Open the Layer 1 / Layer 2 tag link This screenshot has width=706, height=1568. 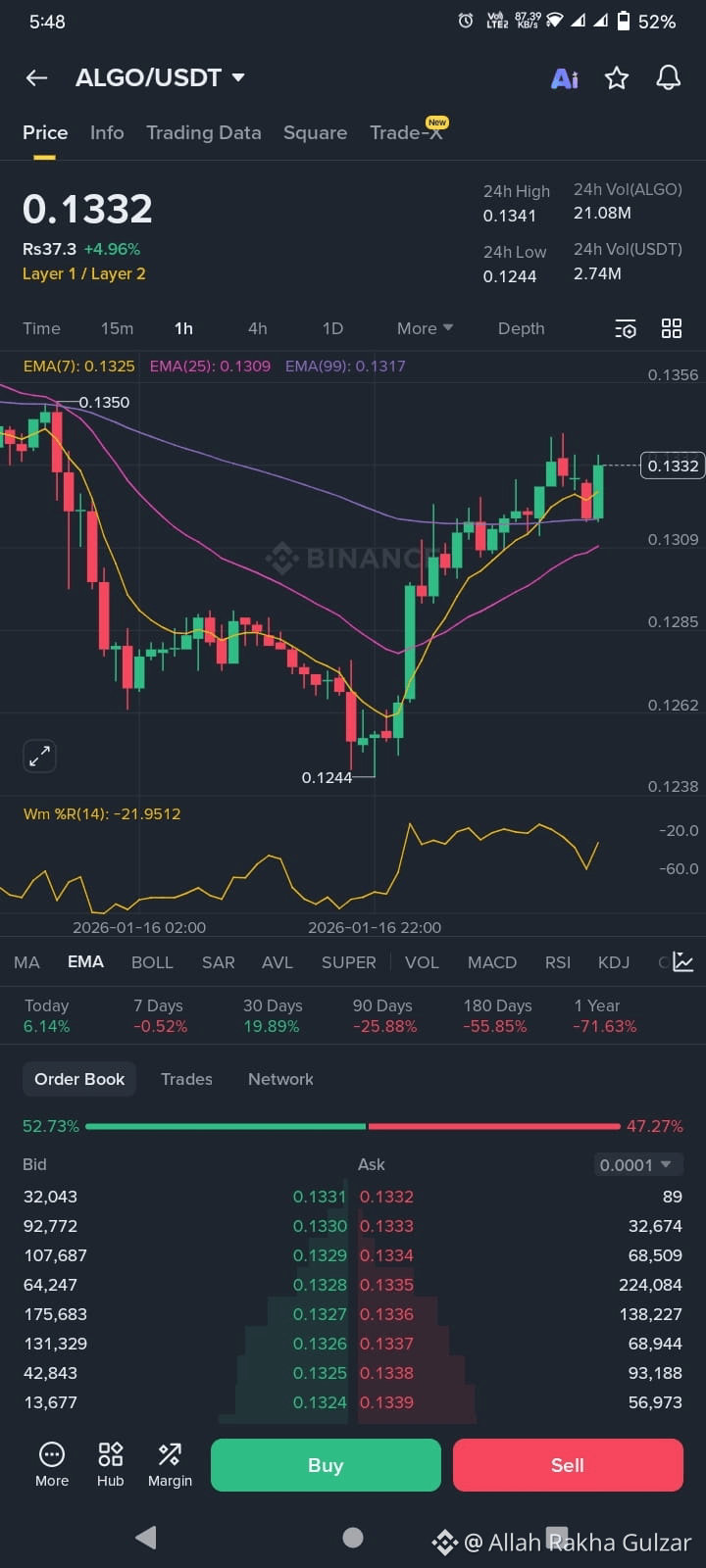(x=84, y=274)
